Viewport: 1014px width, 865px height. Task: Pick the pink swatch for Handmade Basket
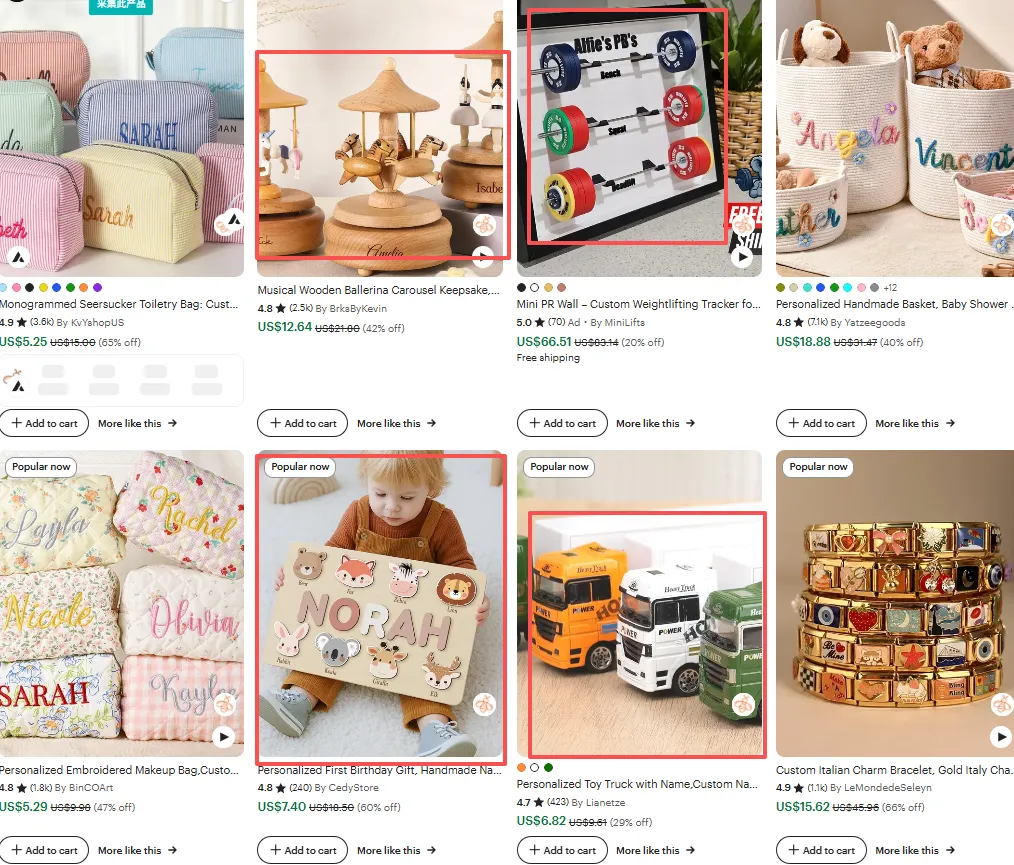tap(861, 288)
